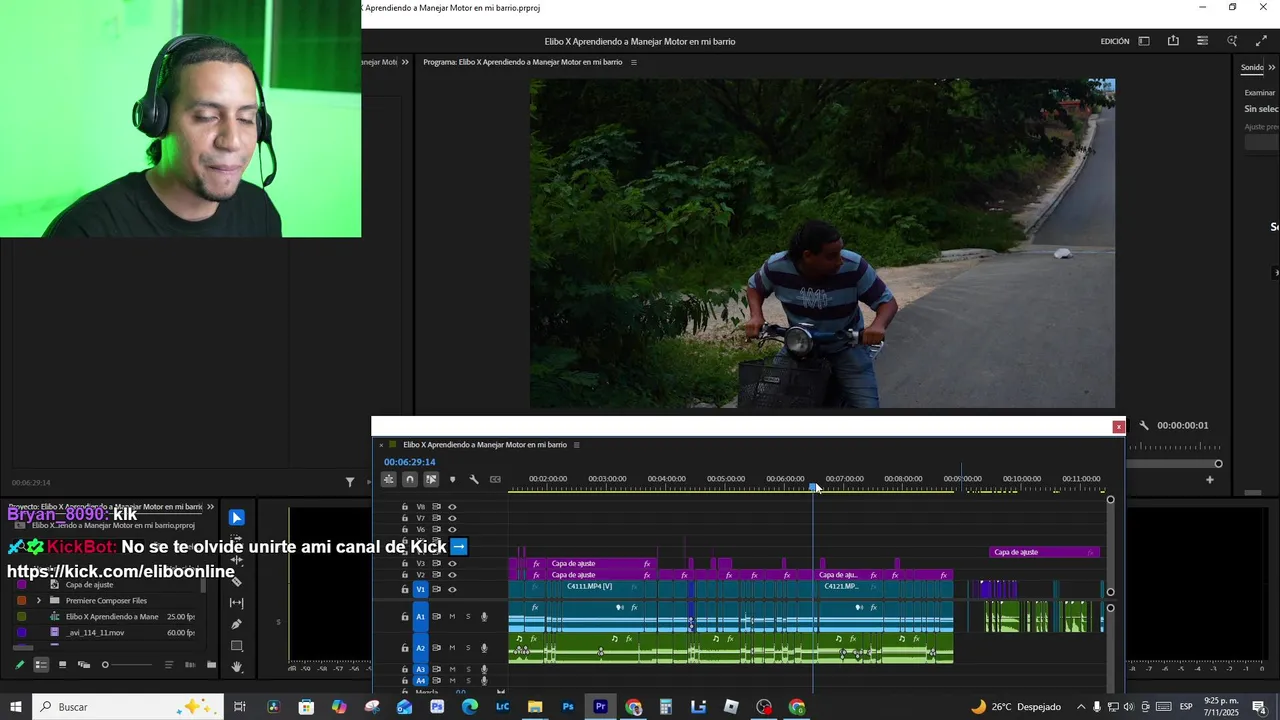The image size is (1280, 720).
Task: Open the header menu icon left of search
Action: 1202,41
